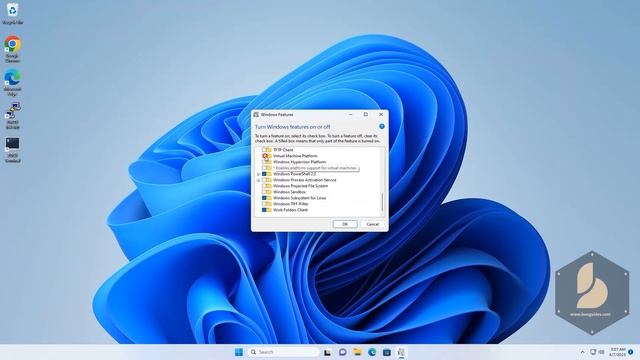Select the "Windows Subsystem for Linux" label
The height and width of the screenshot is (360, 640).
click(300, 198)
